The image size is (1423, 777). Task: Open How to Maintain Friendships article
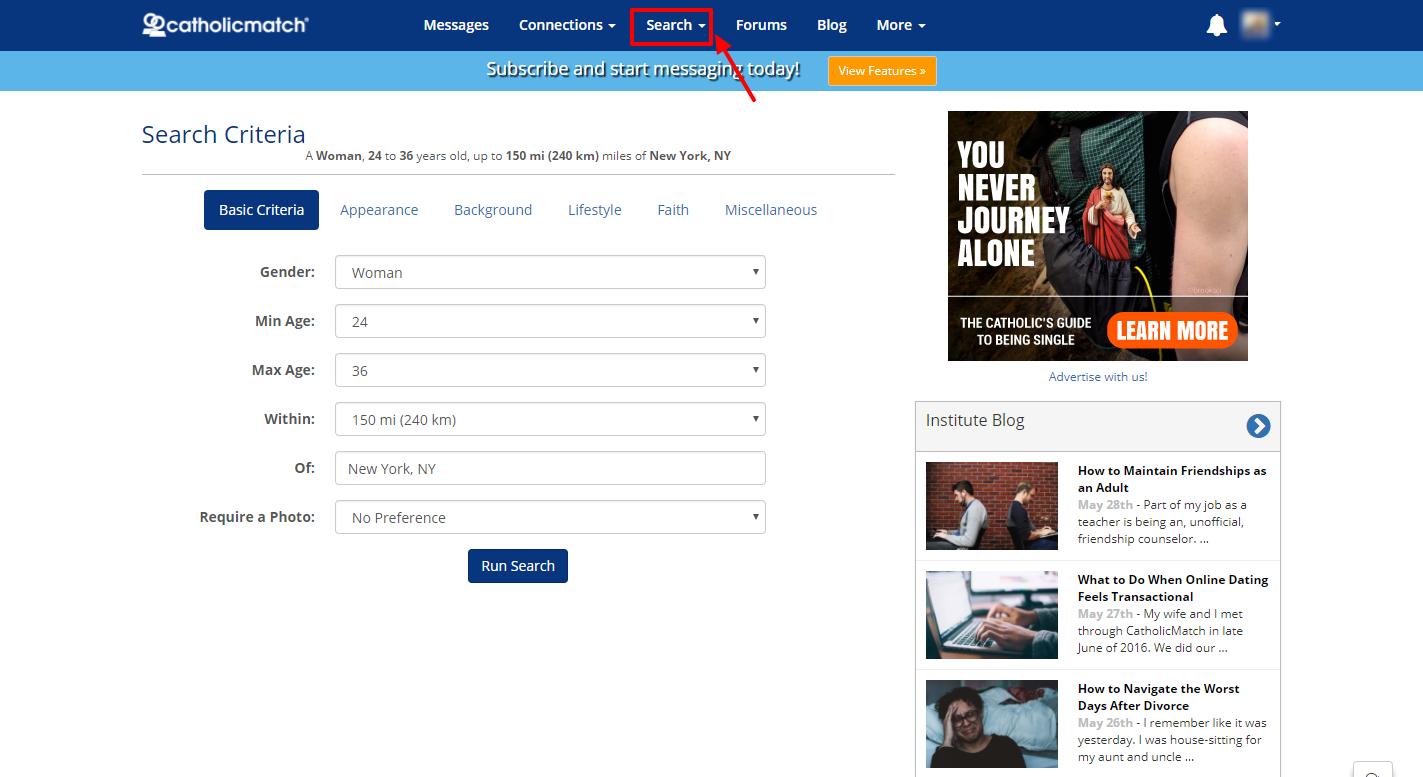click(x=1172, y=479)
